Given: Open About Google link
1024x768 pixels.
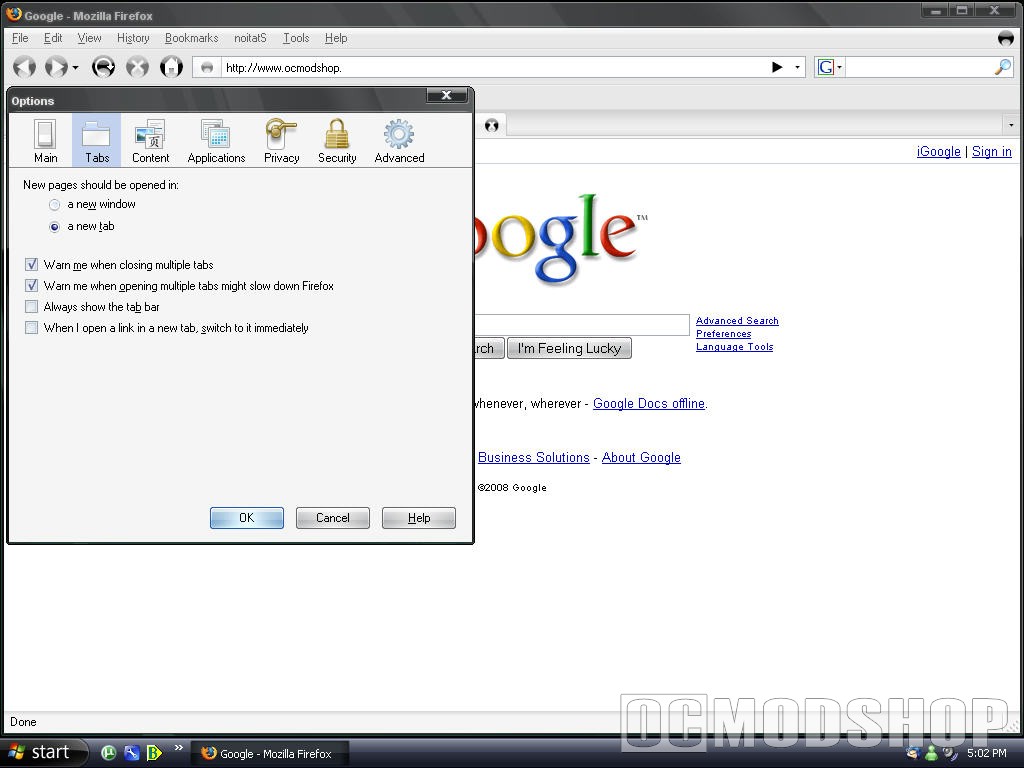Looking at the screenshot, I should [641, 457].
